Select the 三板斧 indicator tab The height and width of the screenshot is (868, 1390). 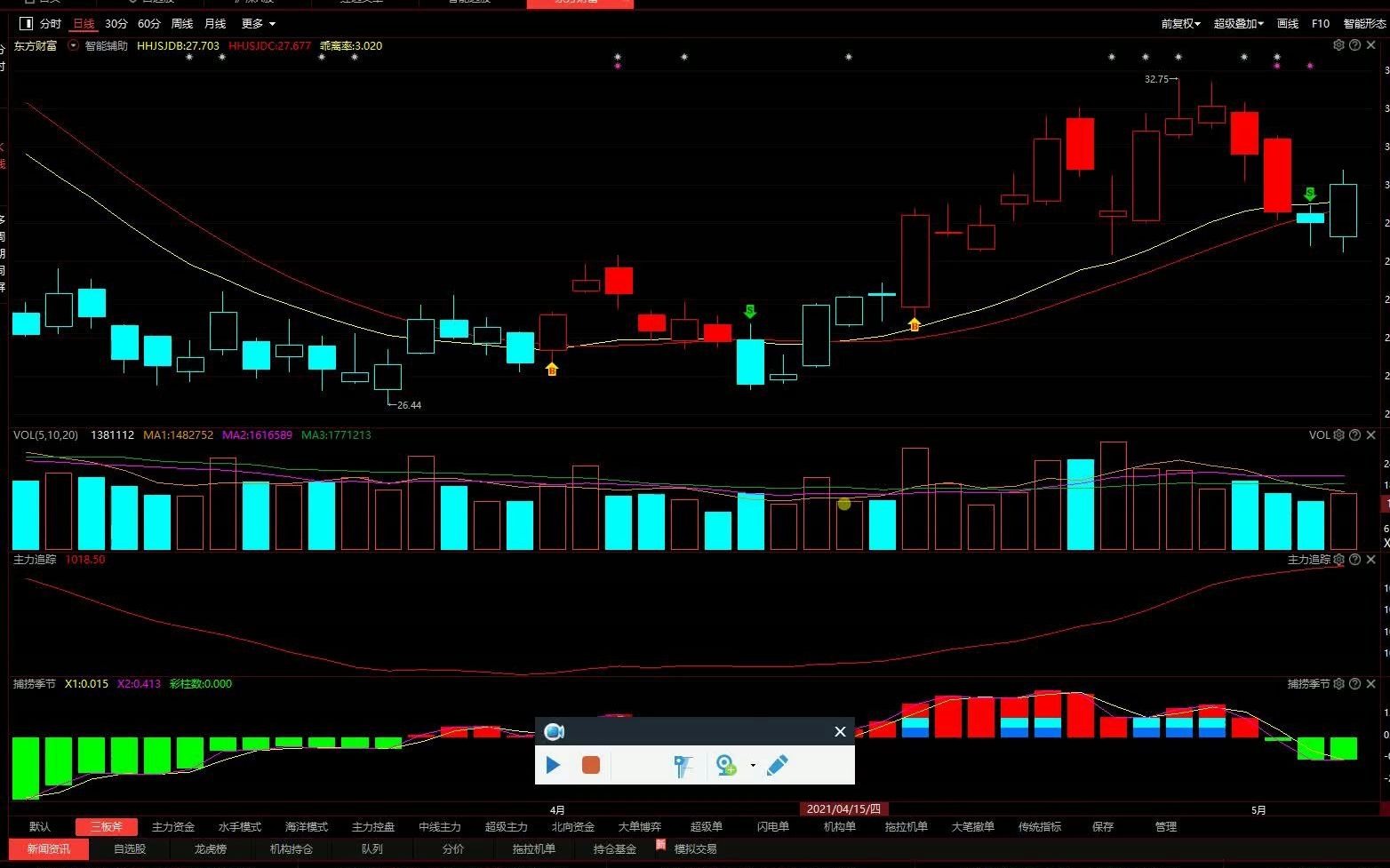(x=106, y=827)
